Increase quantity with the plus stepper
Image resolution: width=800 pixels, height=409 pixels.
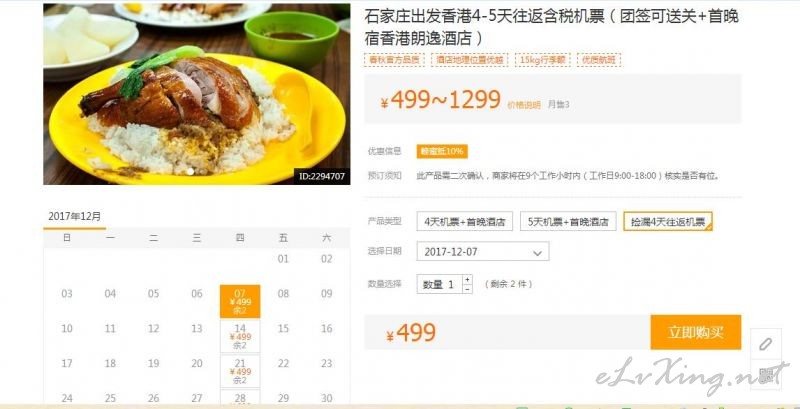(x=467, y=279)
